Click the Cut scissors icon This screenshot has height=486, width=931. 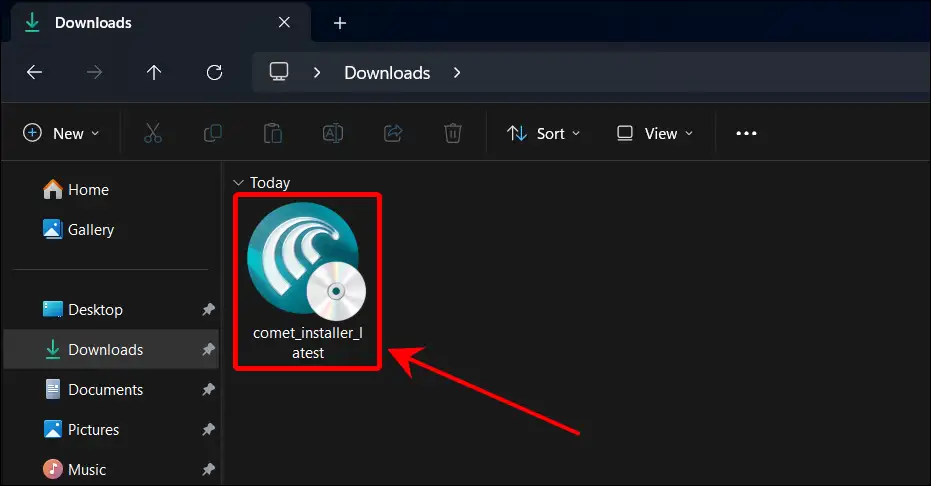pos(153,133)
